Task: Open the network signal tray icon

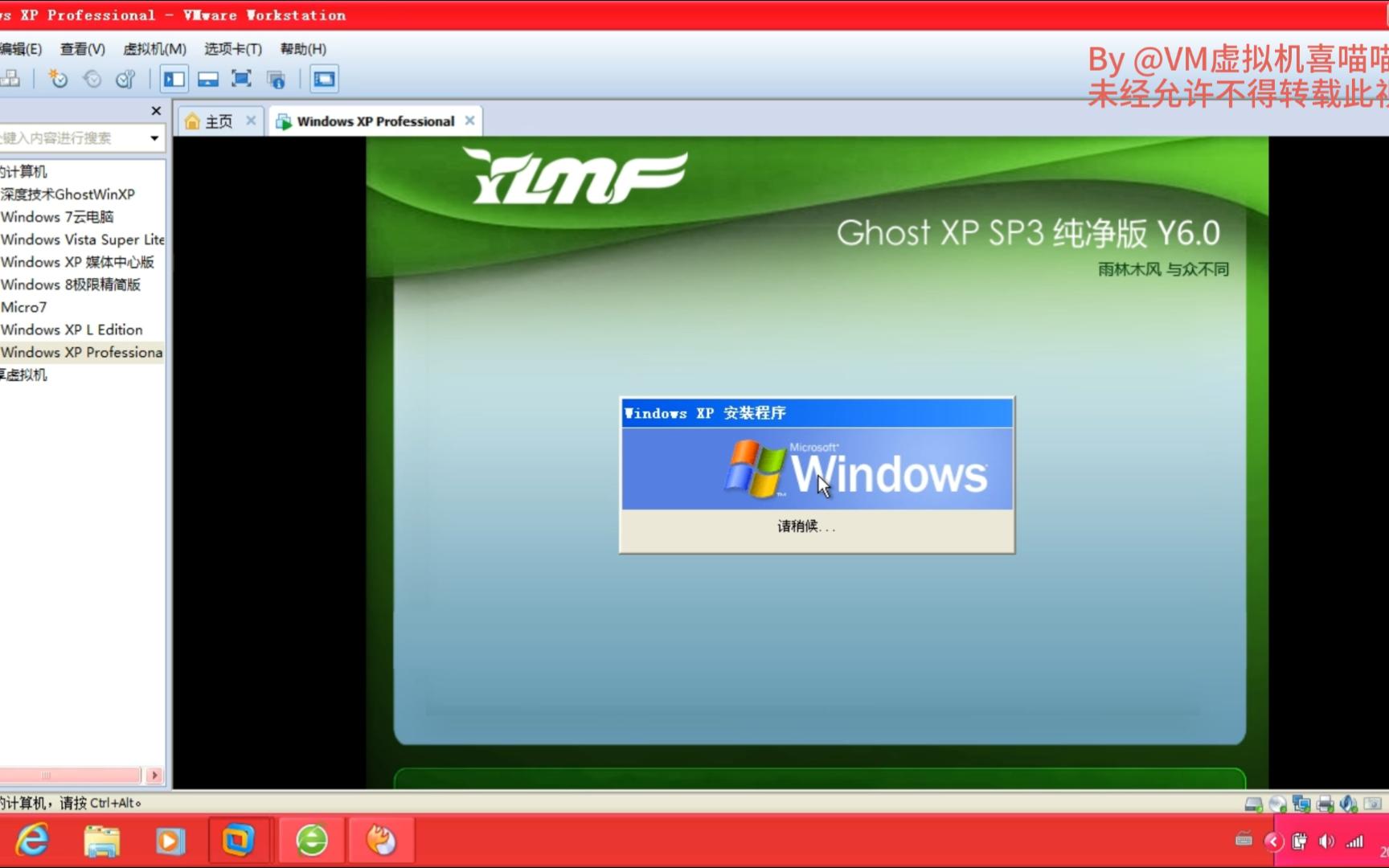Action: 1355,841
